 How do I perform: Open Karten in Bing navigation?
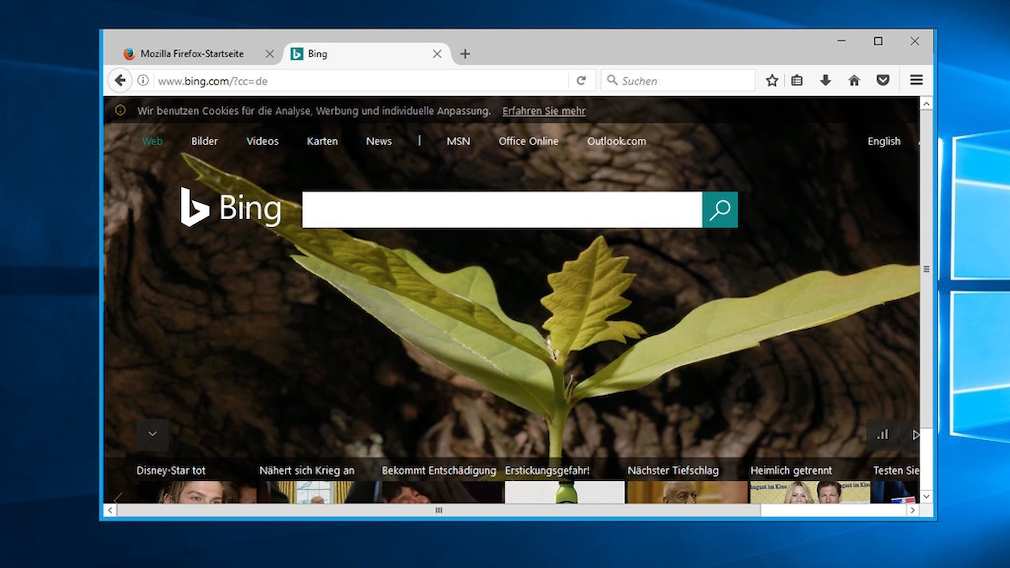322,141
